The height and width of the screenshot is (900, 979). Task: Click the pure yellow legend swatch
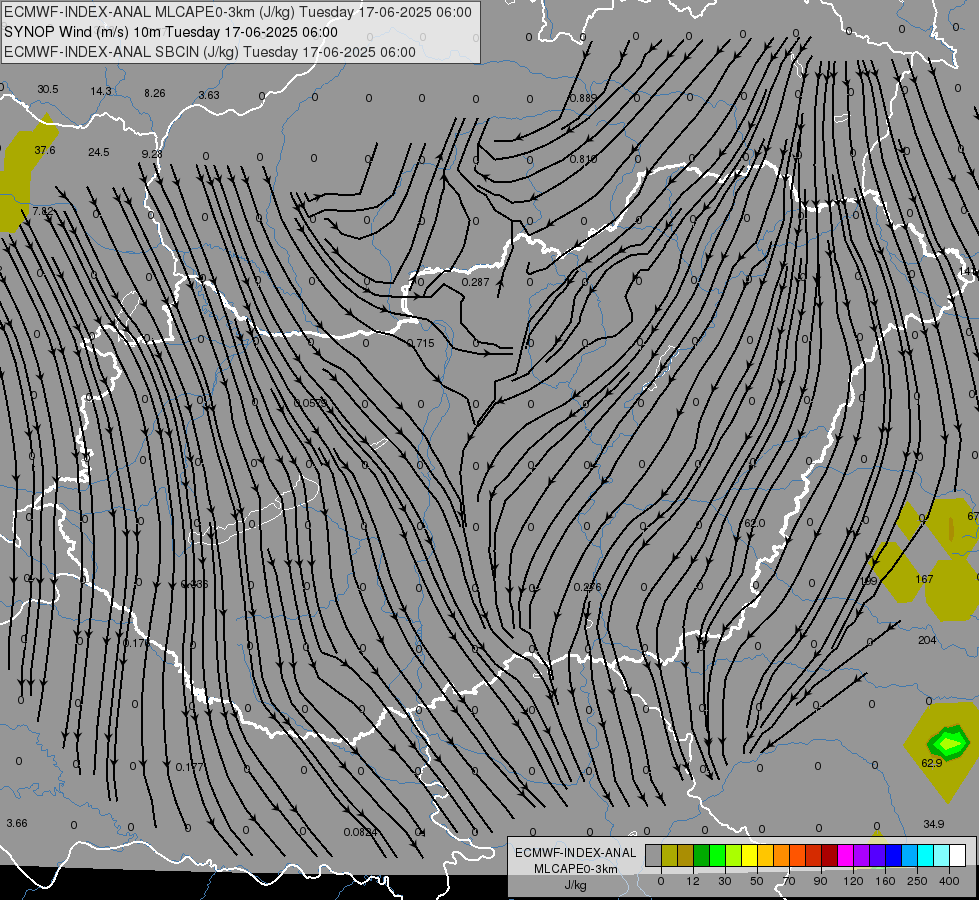point(749,855)
